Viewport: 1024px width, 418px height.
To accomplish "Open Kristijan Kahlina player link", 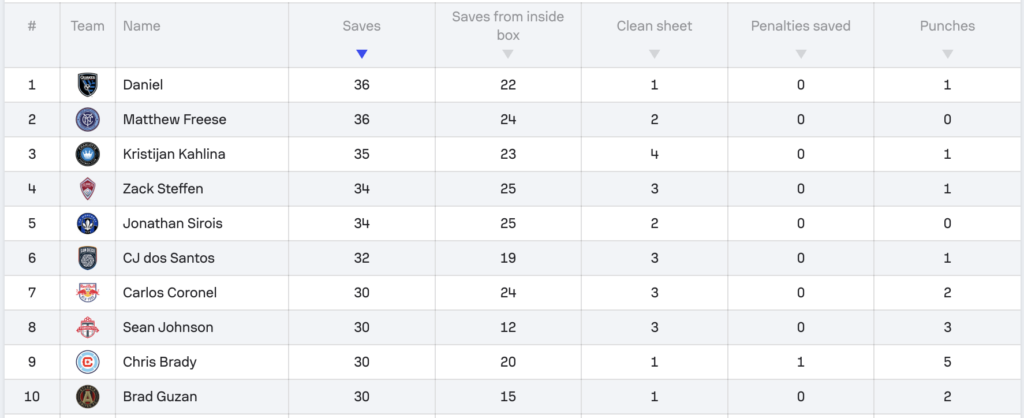I will pyautogui.click(x=176, y=154).
